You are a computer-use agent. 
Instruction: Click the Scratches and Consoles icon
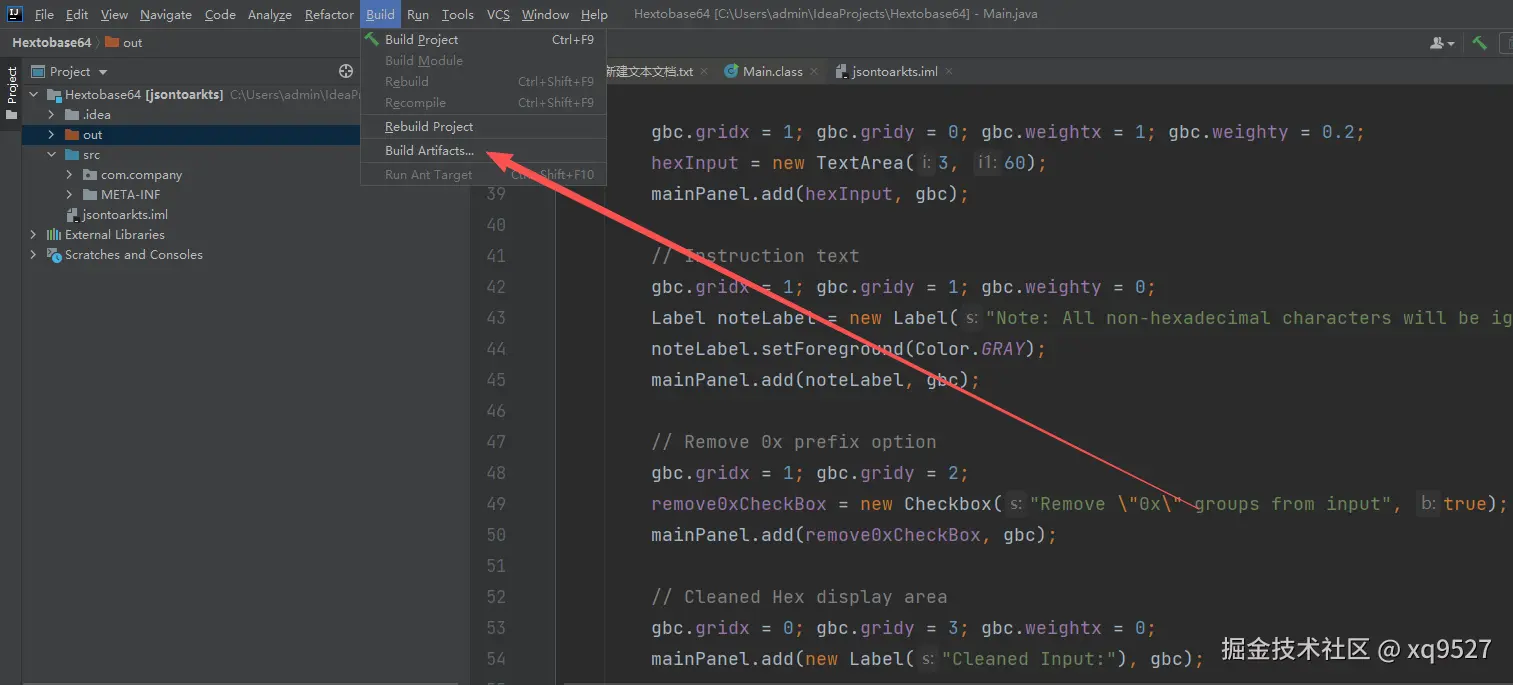pos(54,254)
